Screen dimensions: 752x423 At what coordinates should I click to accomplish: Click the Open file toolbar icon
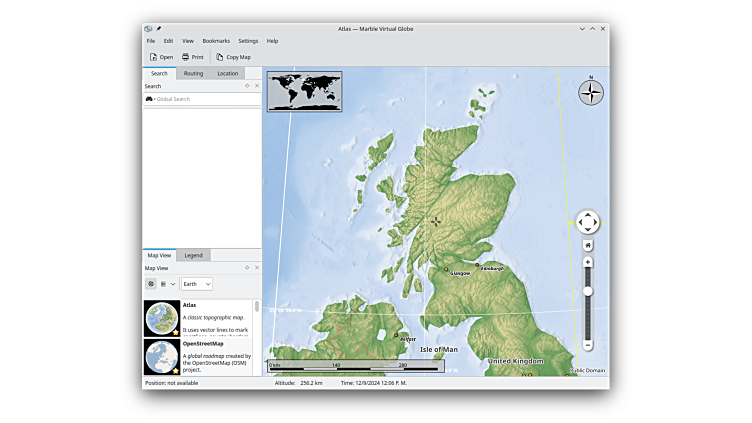pos(153,57)
